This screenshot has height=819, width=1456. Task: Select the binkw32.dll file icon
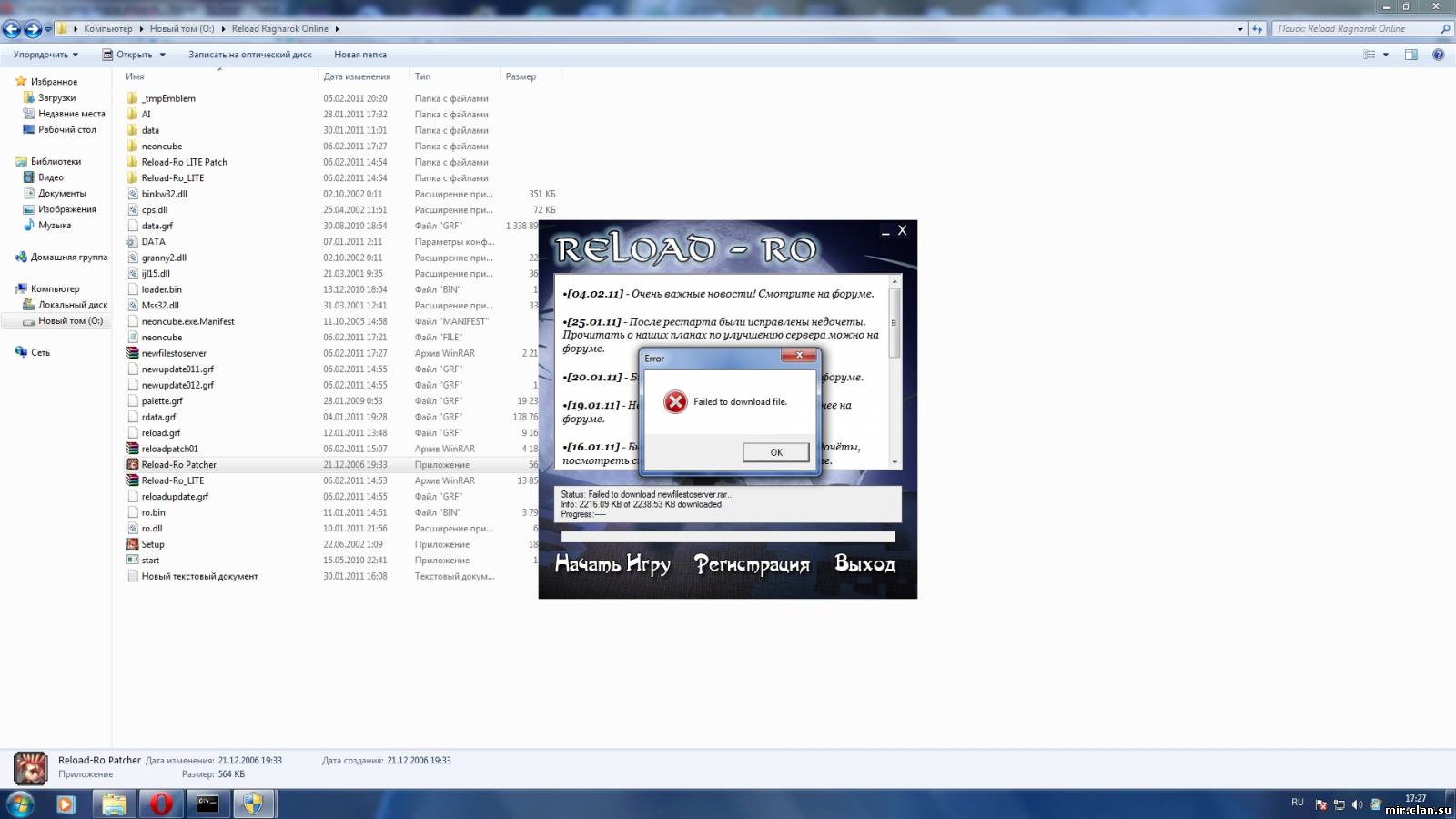coord(133,194)
